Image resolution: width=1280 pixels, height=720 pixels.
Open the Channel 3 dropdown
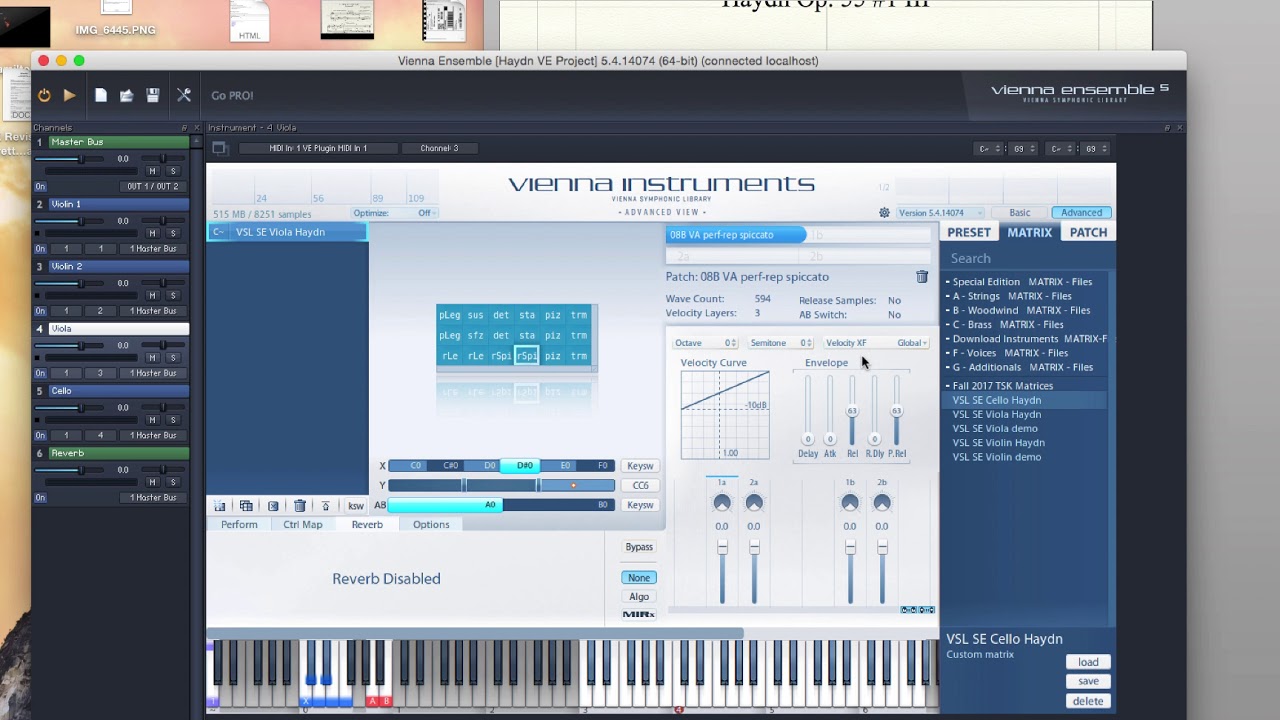[x=439, y=148]
